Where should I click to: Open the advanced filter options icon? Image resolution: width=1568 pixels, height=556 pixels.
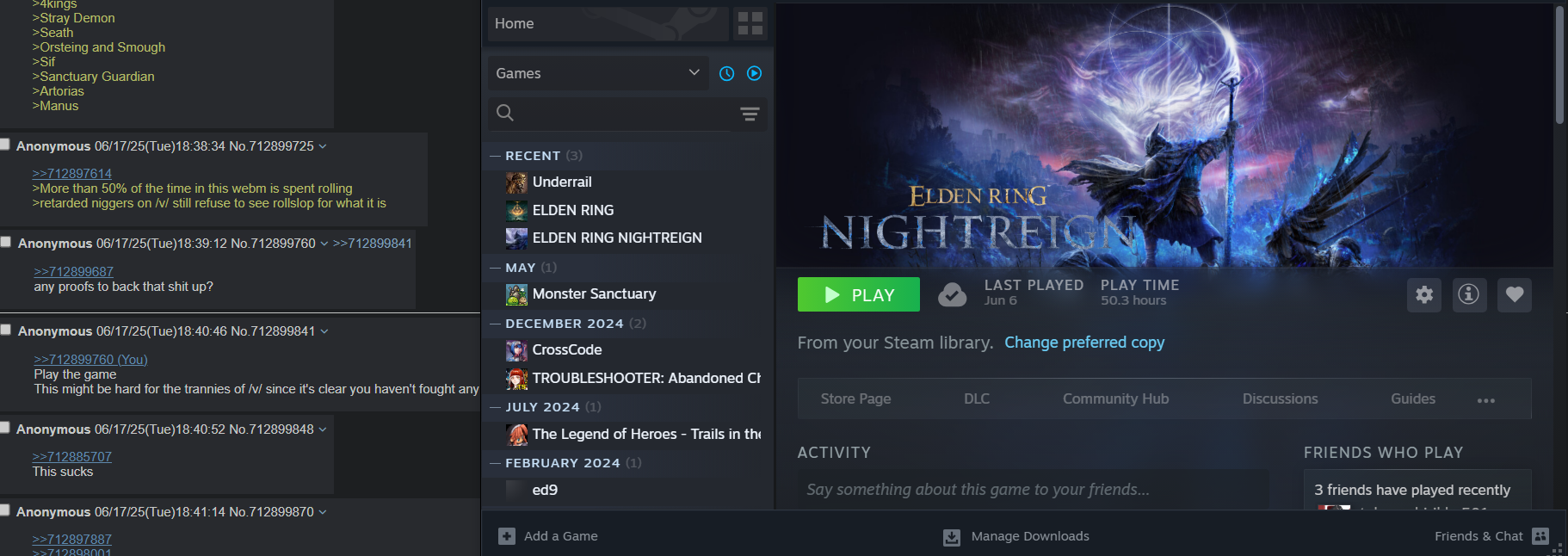[x=750, y=114]
